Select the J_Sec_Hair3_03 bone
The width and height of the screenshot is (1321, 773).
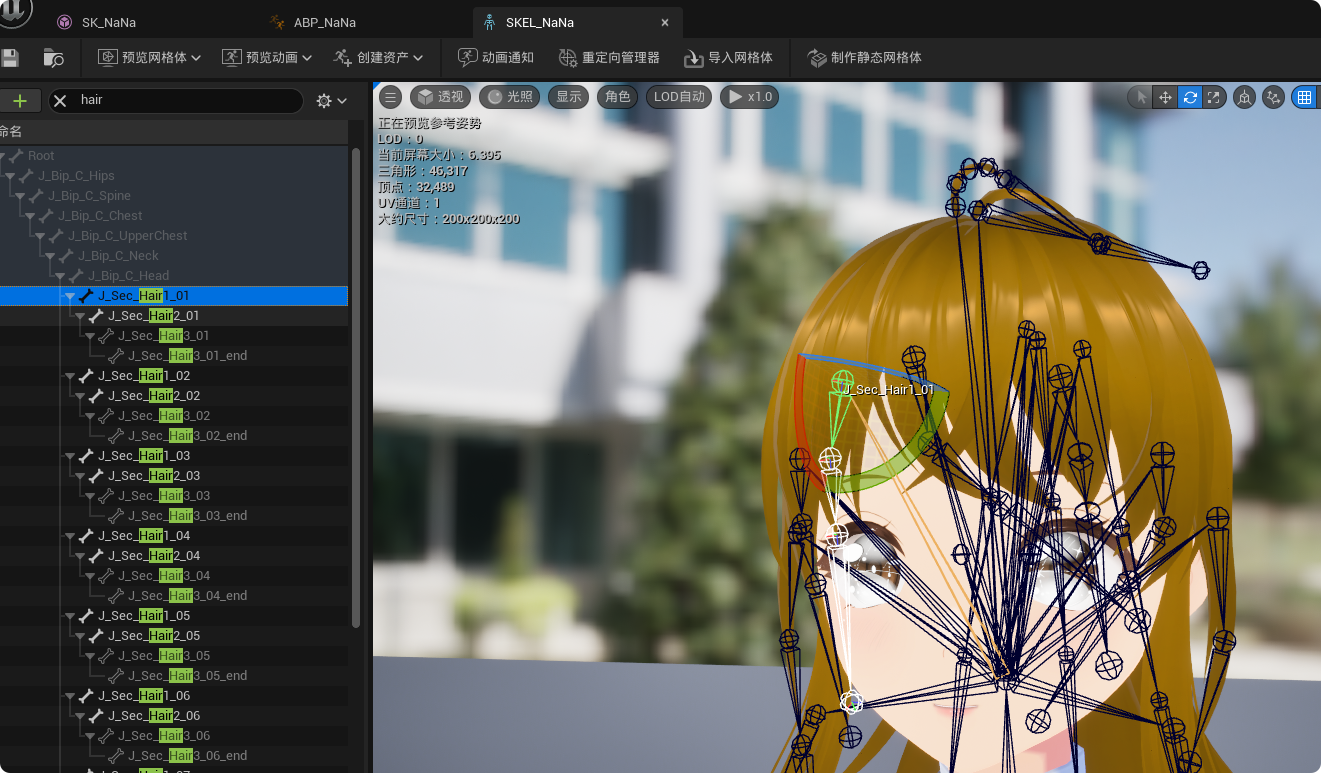point(164,496)
